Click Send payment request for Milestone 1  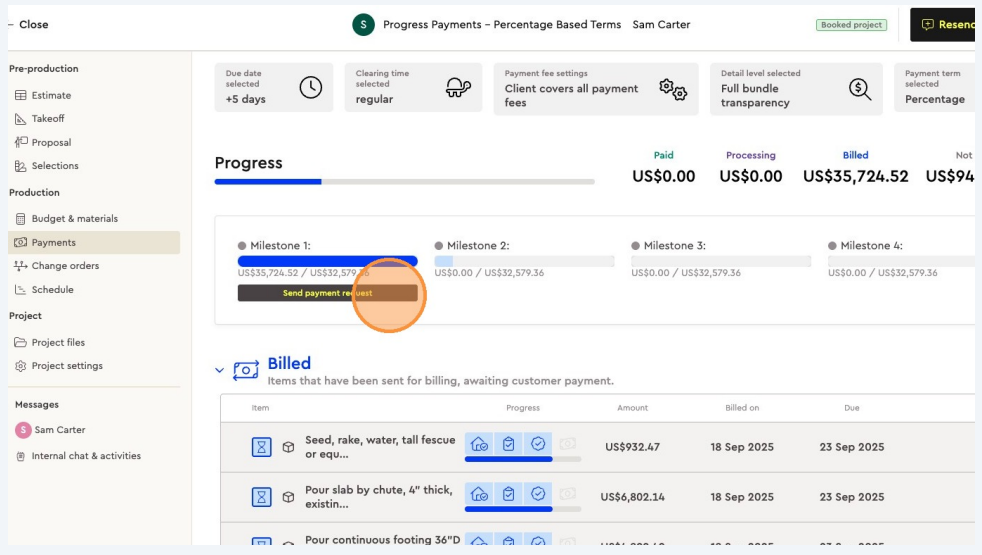pos(327,293)
